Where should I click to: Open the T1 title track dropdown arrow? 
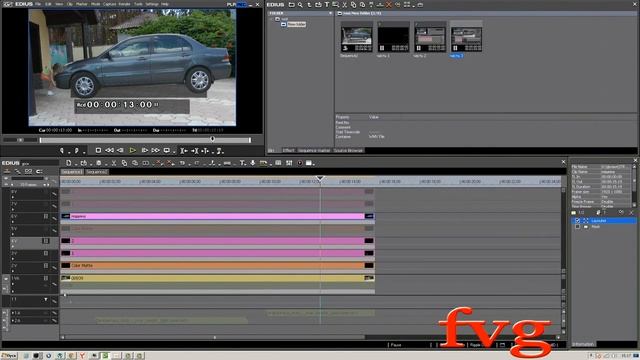pyautogui.click(x=46, y=300)
